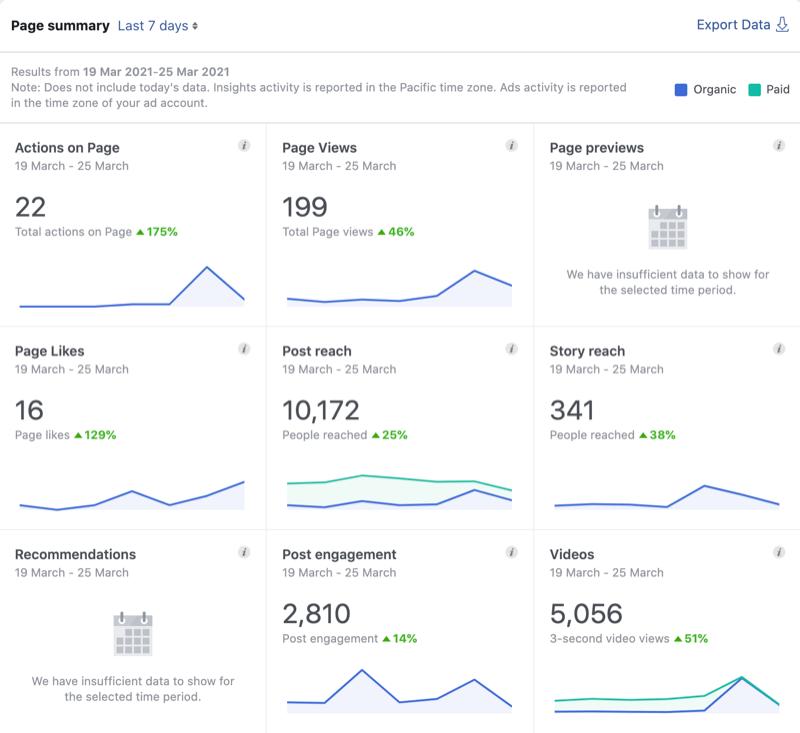800x733 pixels.
Task: Click the Page Views info icon
Action: click(x=512, y=146)
